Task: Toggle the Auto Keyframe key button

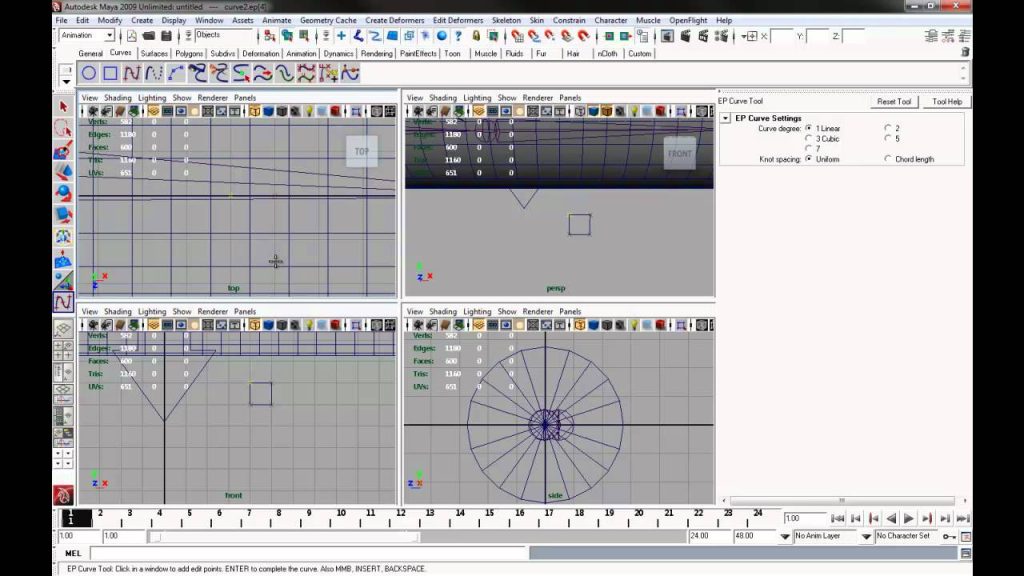Action: (949, 536)
